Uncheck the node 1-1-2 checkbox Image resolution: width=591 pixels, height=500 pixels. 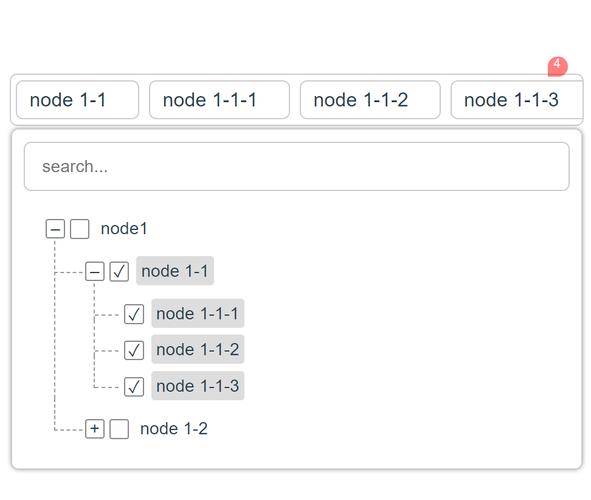click(134, 350)
